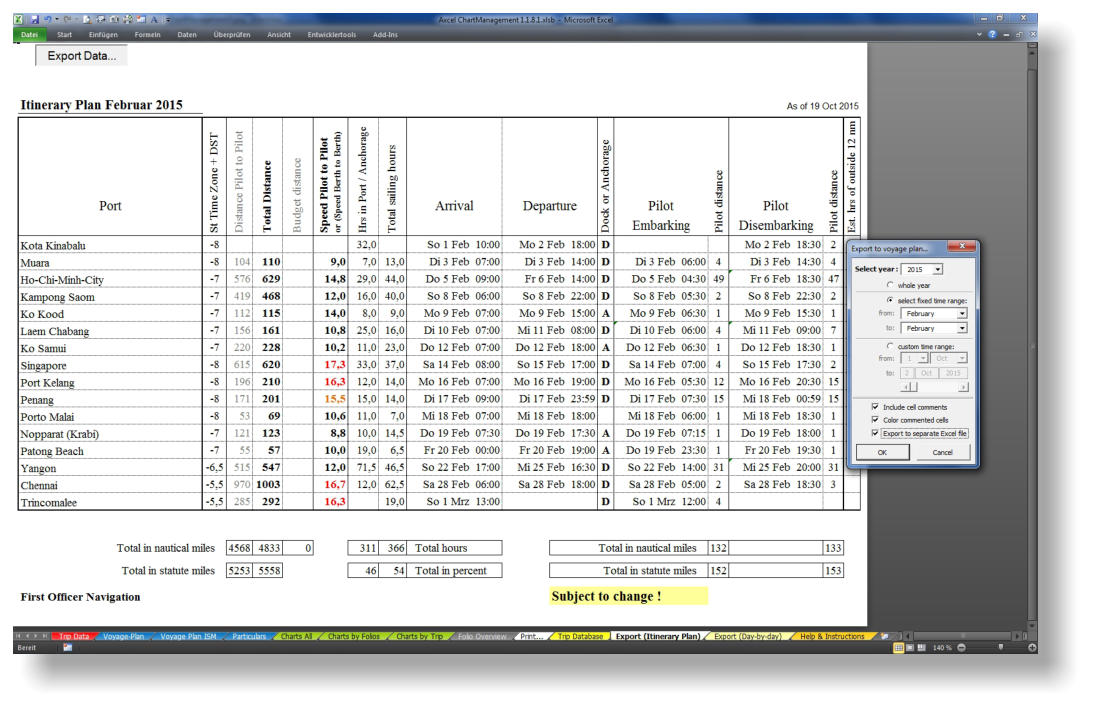
Task: Open the 'from' month dropdown showing February
Action: pyautogui.click(x=962, y=314)
